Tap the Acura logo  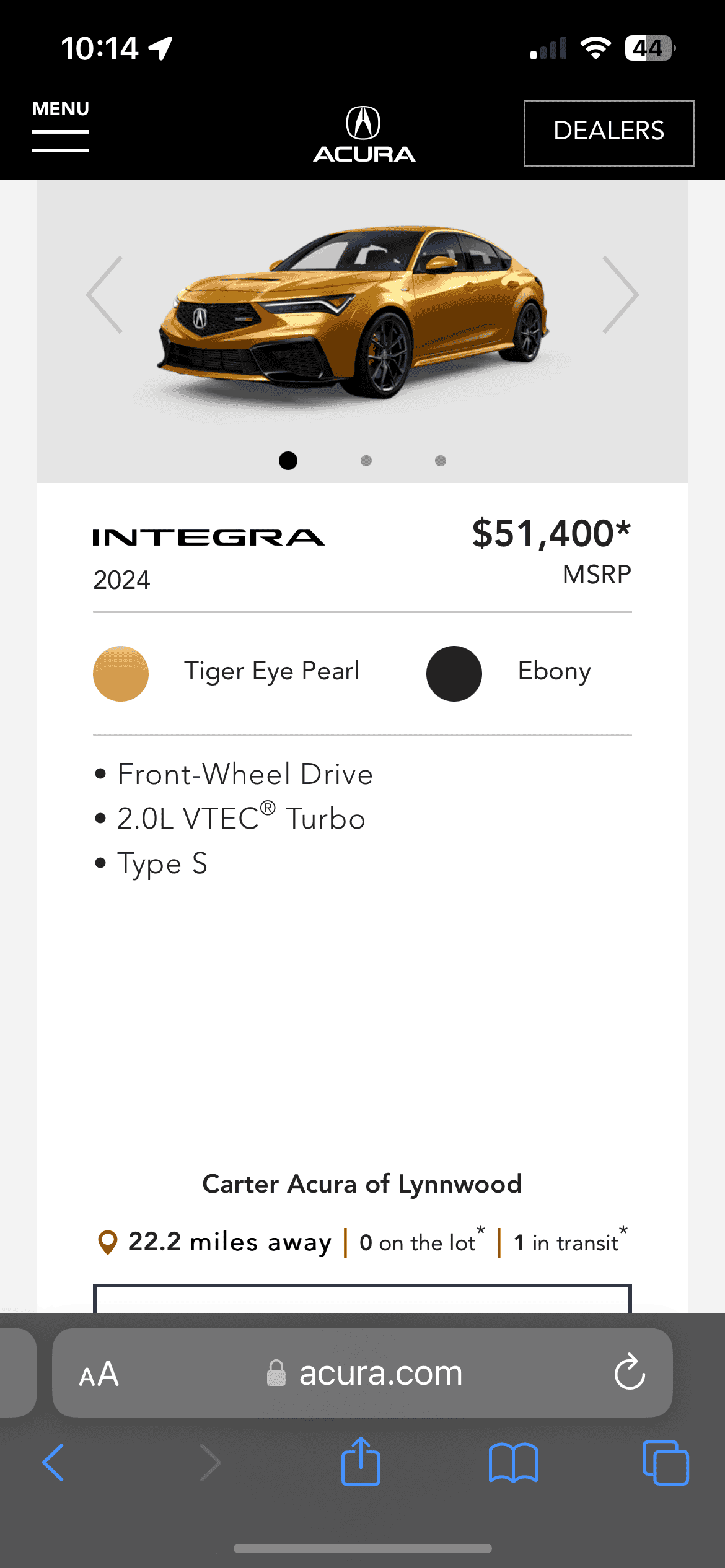click(364, 134)
